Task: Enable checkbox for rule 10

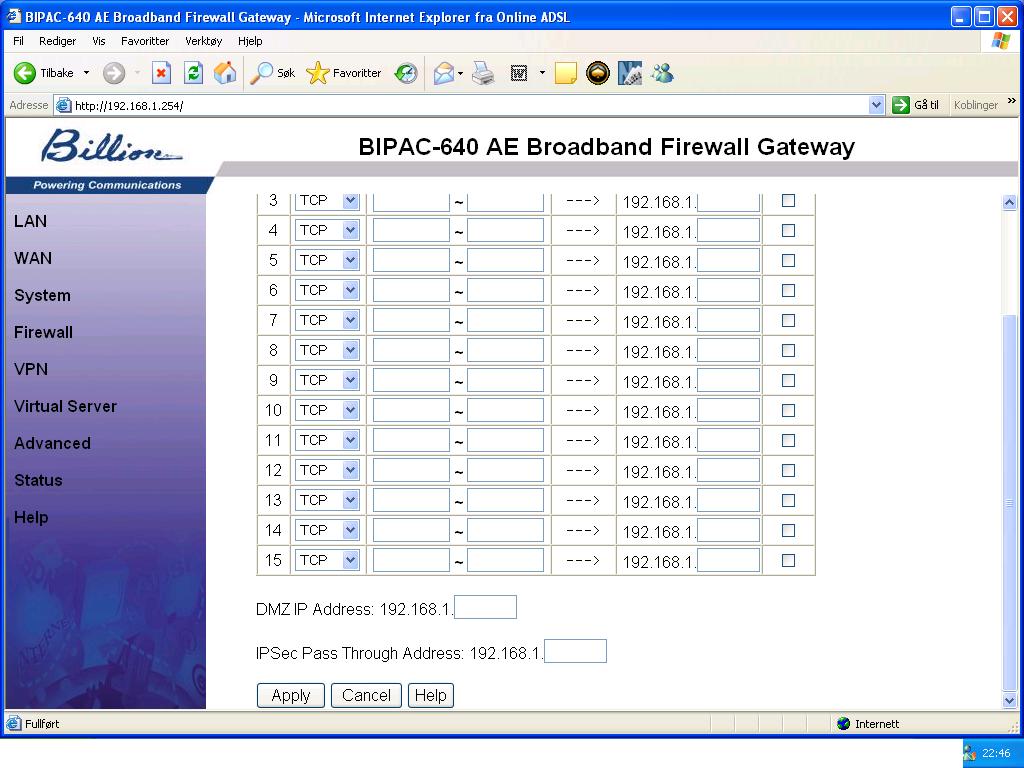Action: [x=788, y=411]
